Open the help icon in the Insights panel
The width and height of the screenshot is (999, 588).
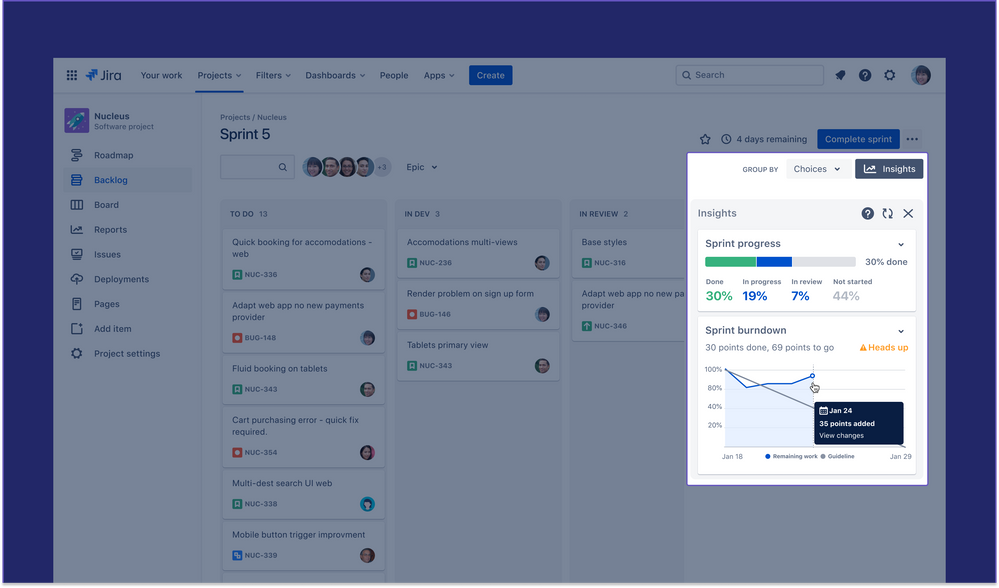(867, 213)
